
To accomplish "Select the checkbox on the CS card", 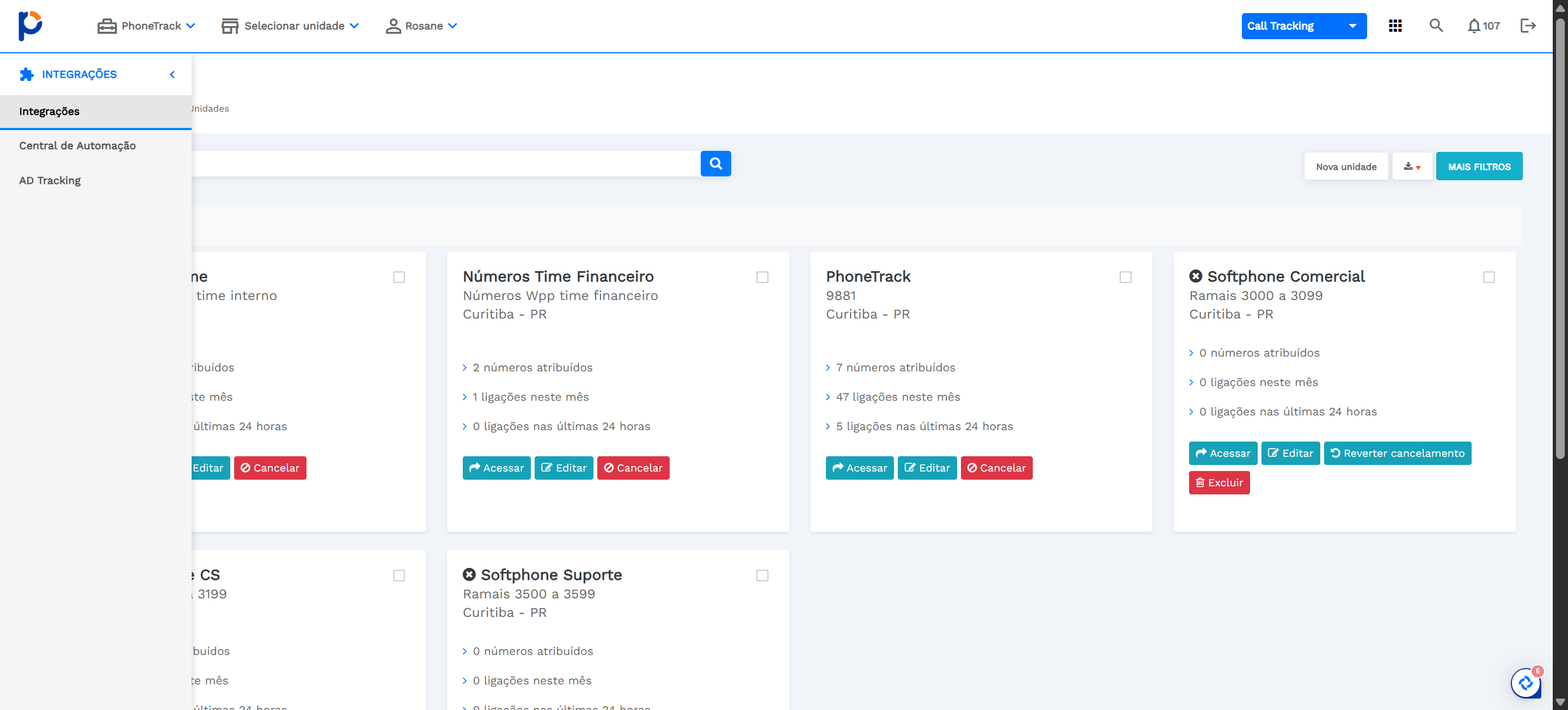I will point(399,576).
